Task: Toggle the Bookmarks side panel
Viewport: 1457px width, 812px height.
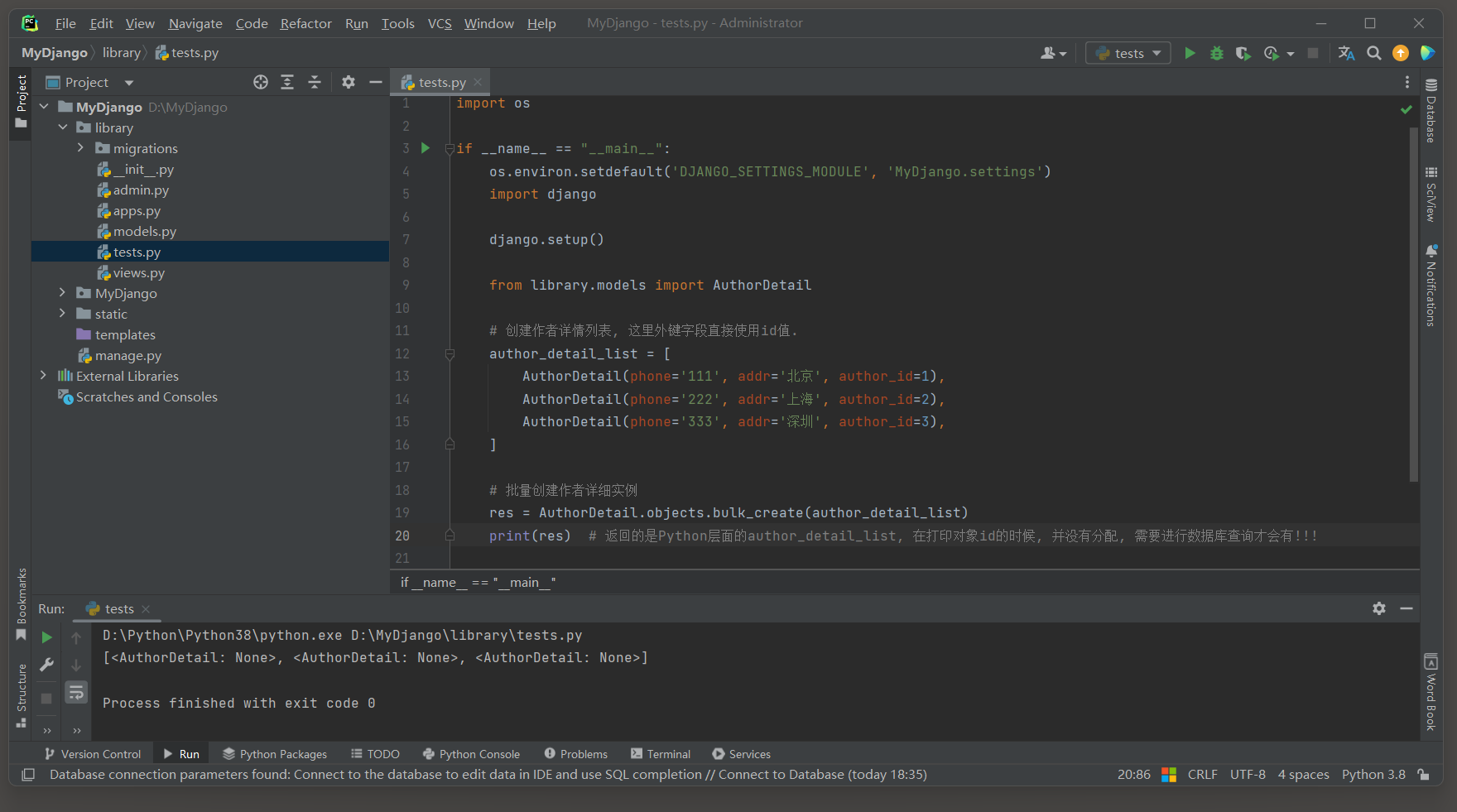Action: [22, 604]
